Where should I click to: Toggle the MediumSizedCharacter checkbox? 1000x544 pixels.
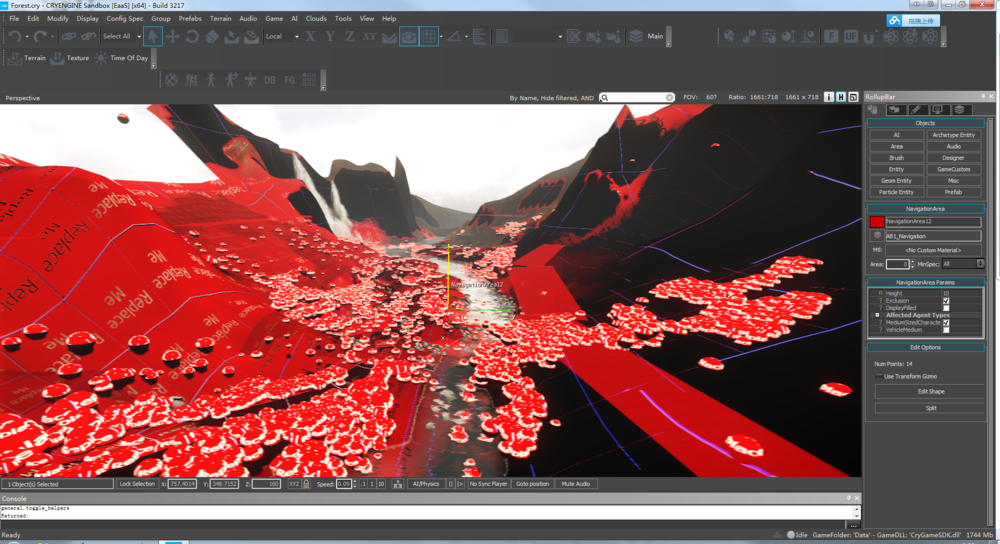[946, 323]
